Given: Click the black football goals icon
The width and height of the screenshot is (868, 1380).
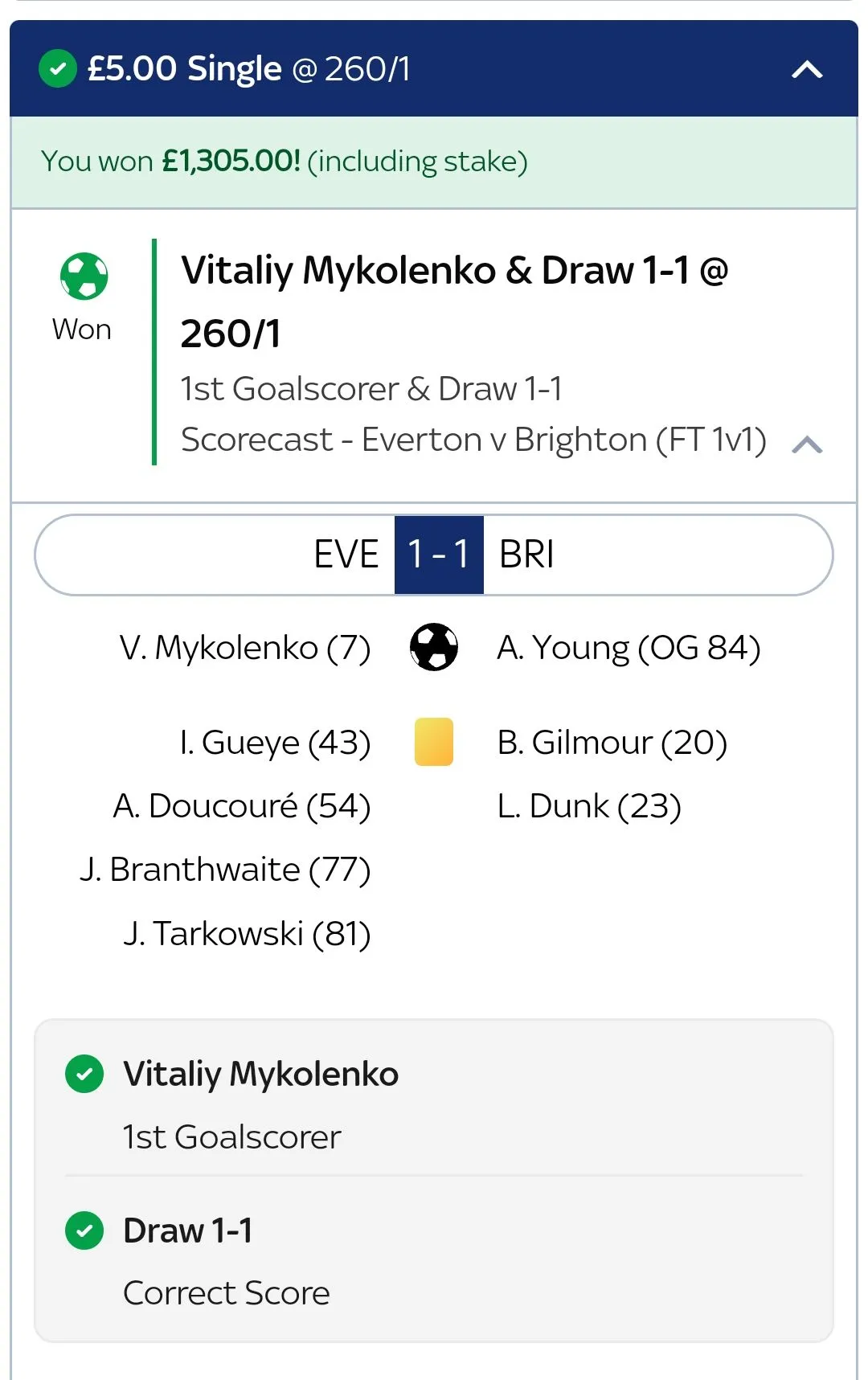Looking at the screenshot, I should click(x=434, y=647).
